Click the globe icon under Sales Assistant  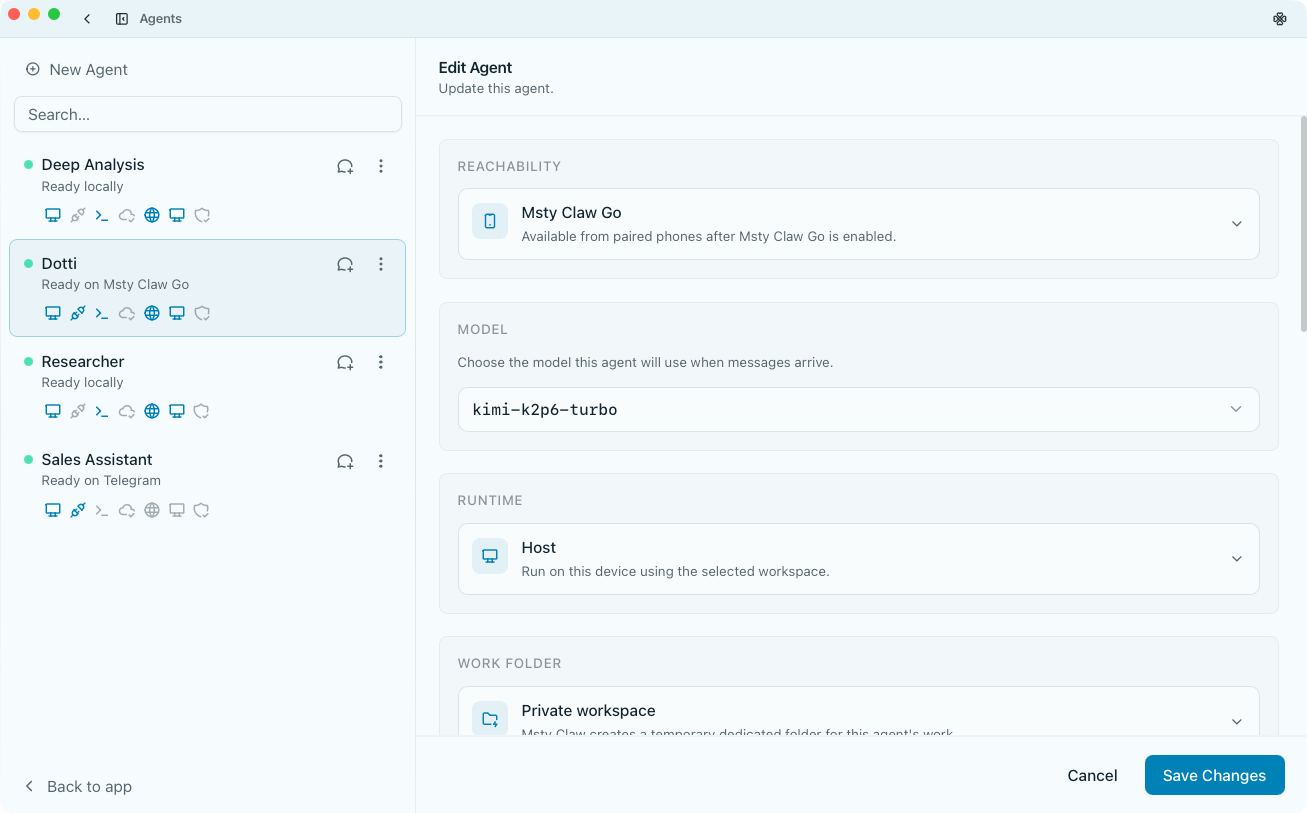(x=152, y=510)
